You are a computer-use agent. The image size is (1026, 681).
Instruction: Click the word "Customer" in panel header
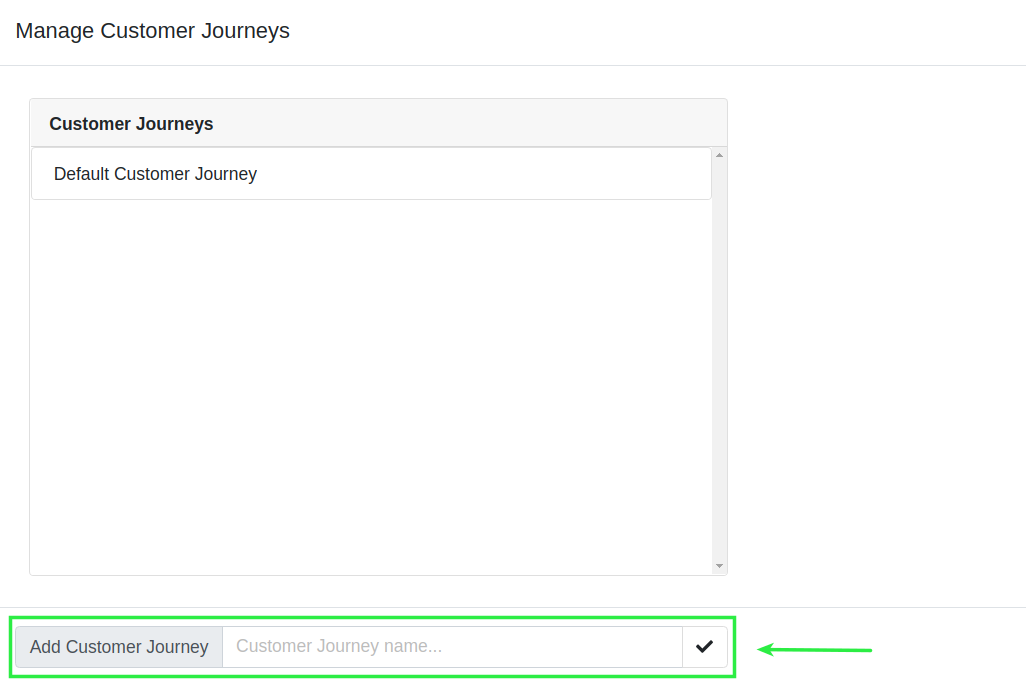coord(90,124)
